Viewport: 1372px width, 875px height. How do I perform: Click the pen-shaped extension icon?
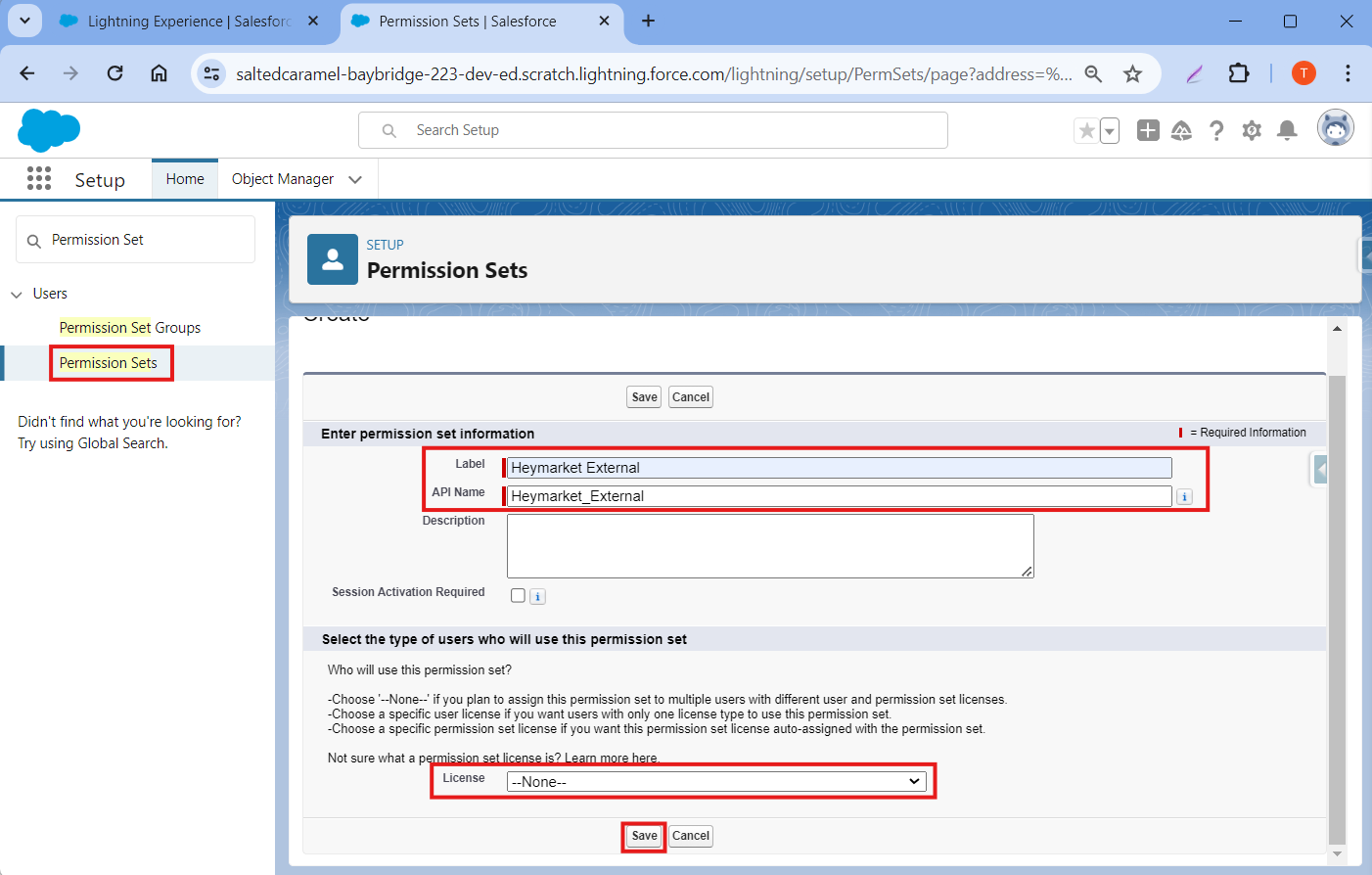point(1194,73)
